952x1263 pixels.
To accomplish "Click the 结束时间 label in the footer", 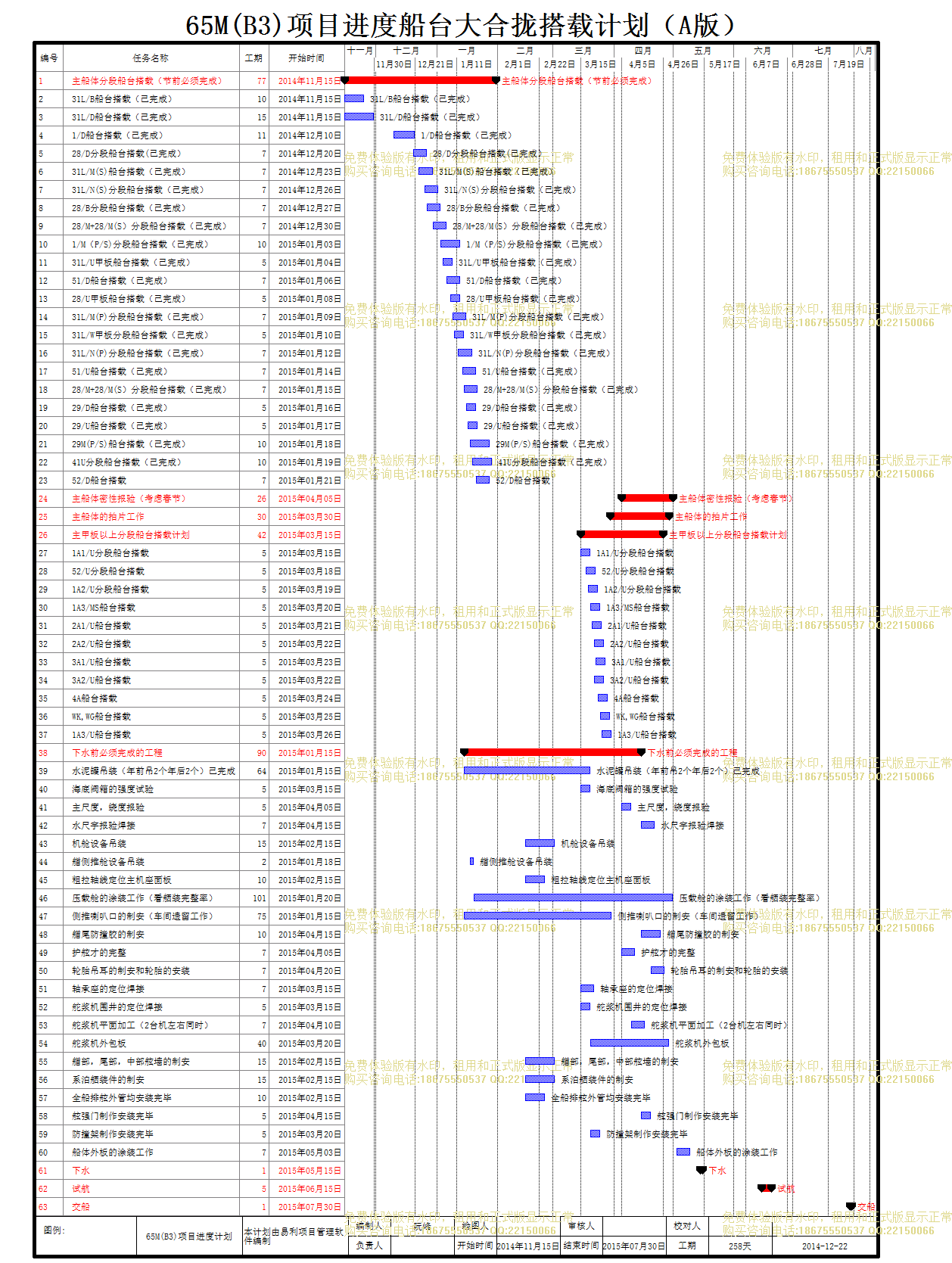I will (x=580, y=1245).
